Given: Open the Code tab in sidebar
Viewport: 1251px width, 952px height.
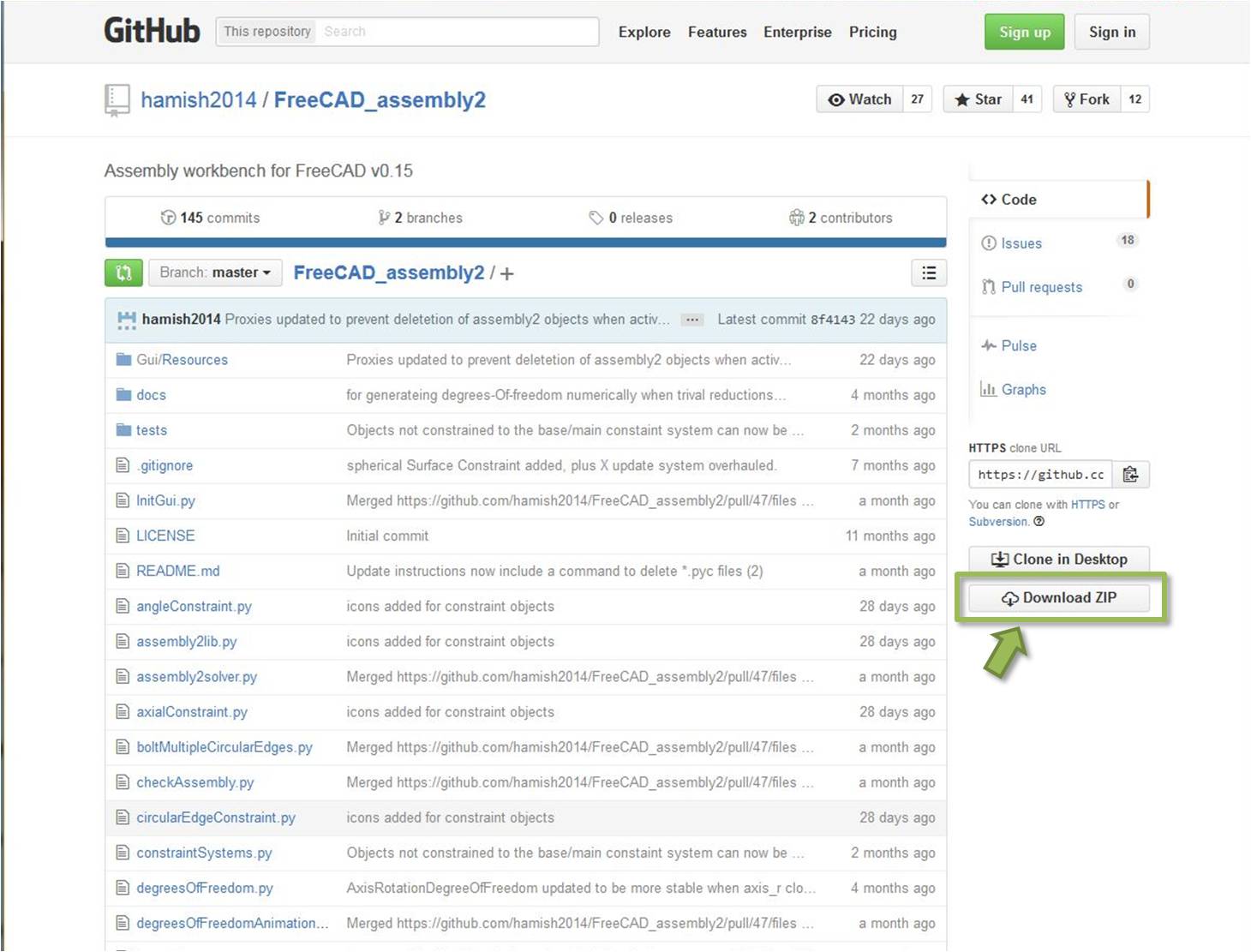Looking at the screenshot, I should [1059, 200].
